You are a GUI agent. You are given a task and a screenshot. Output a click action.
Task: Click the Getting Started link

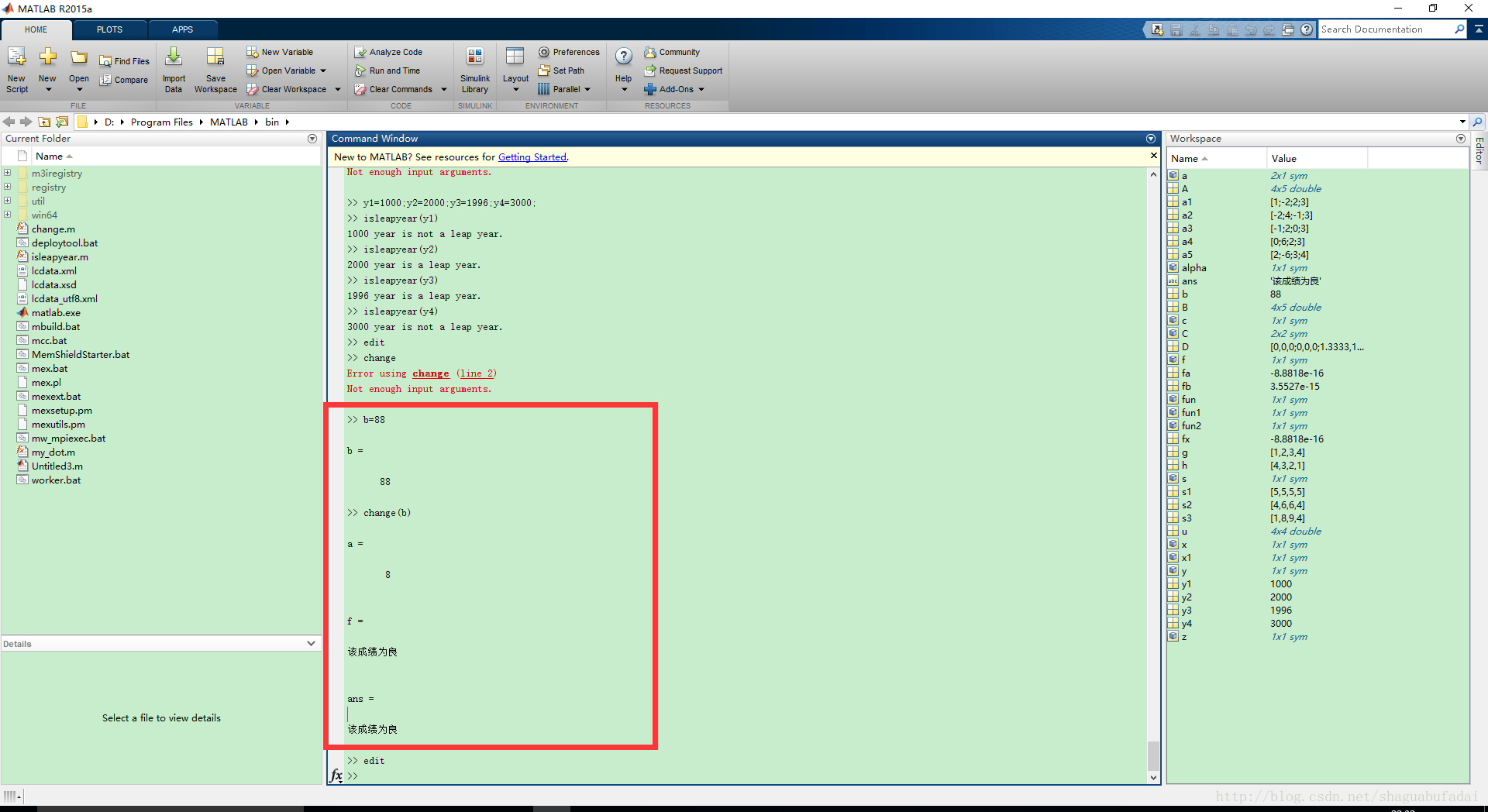532,157
